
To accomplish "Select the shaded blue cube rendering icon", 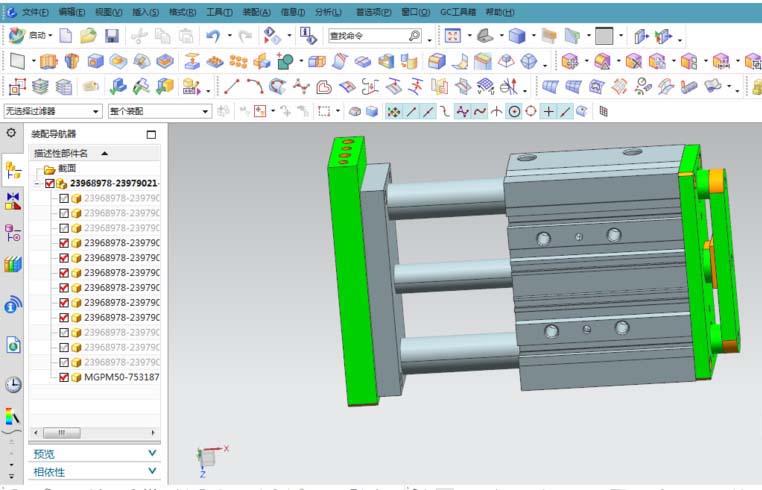I will tap(517, 35).
